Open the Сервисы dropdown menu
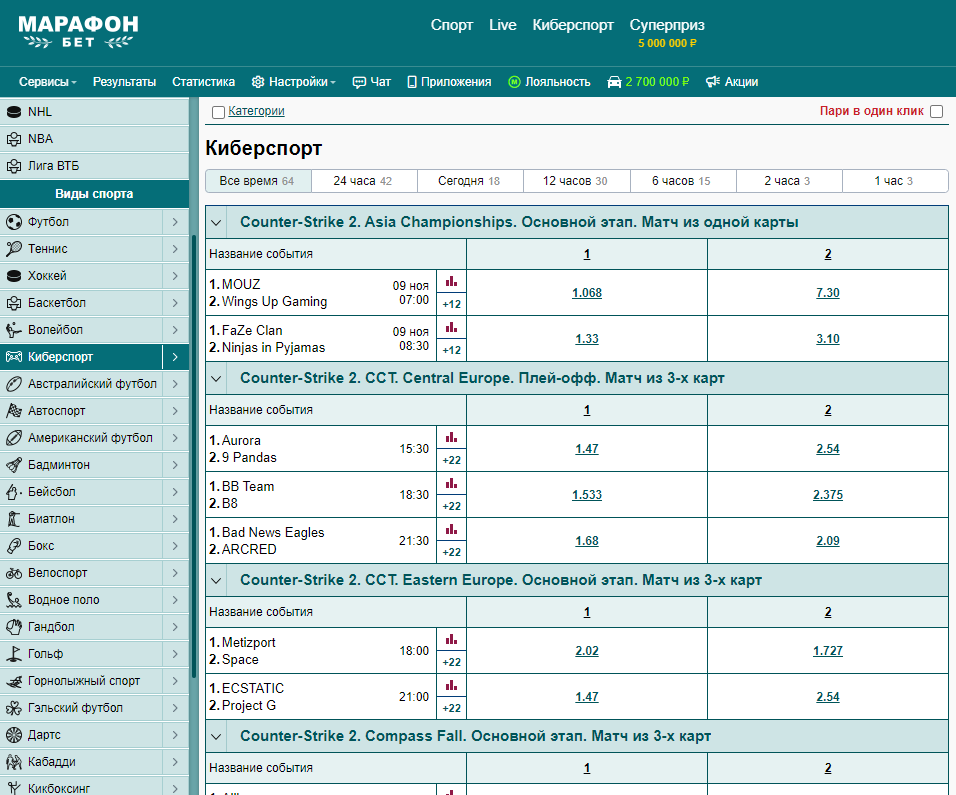The image size is (956, 795). (x=48, y=82)
